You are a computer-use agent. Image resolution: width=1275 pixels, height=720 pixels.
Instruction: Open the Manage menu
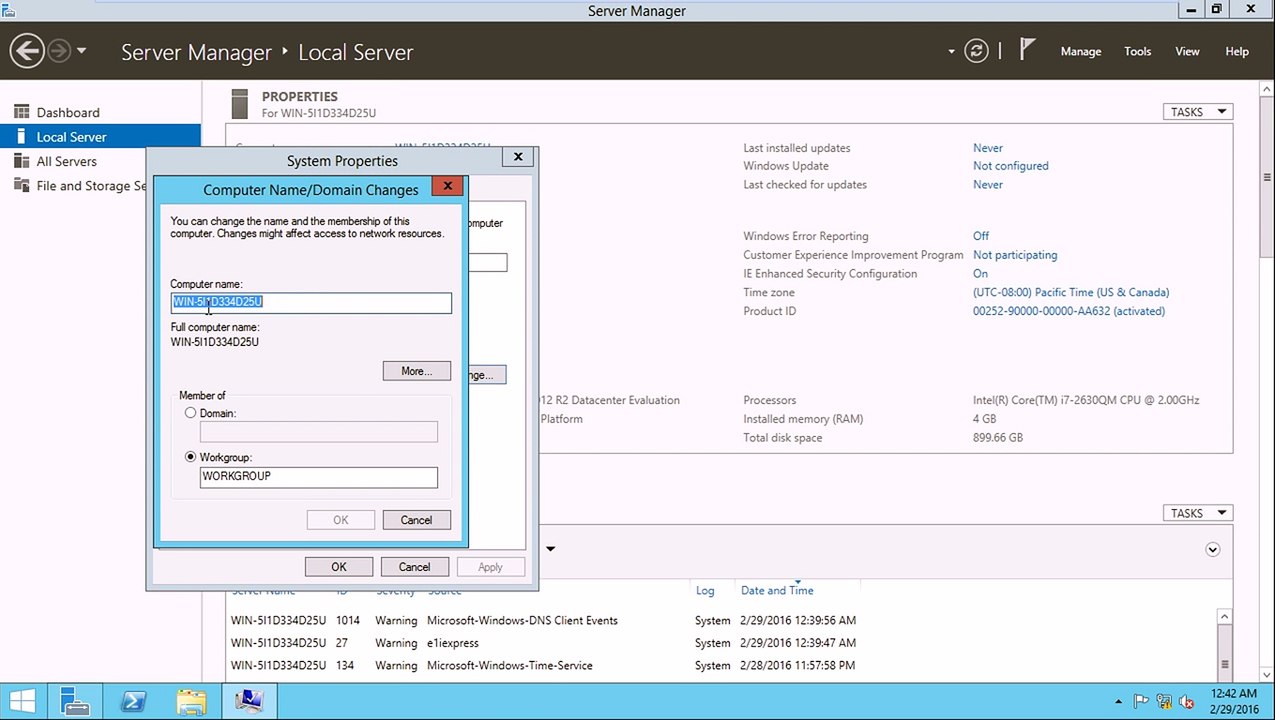1081,51
